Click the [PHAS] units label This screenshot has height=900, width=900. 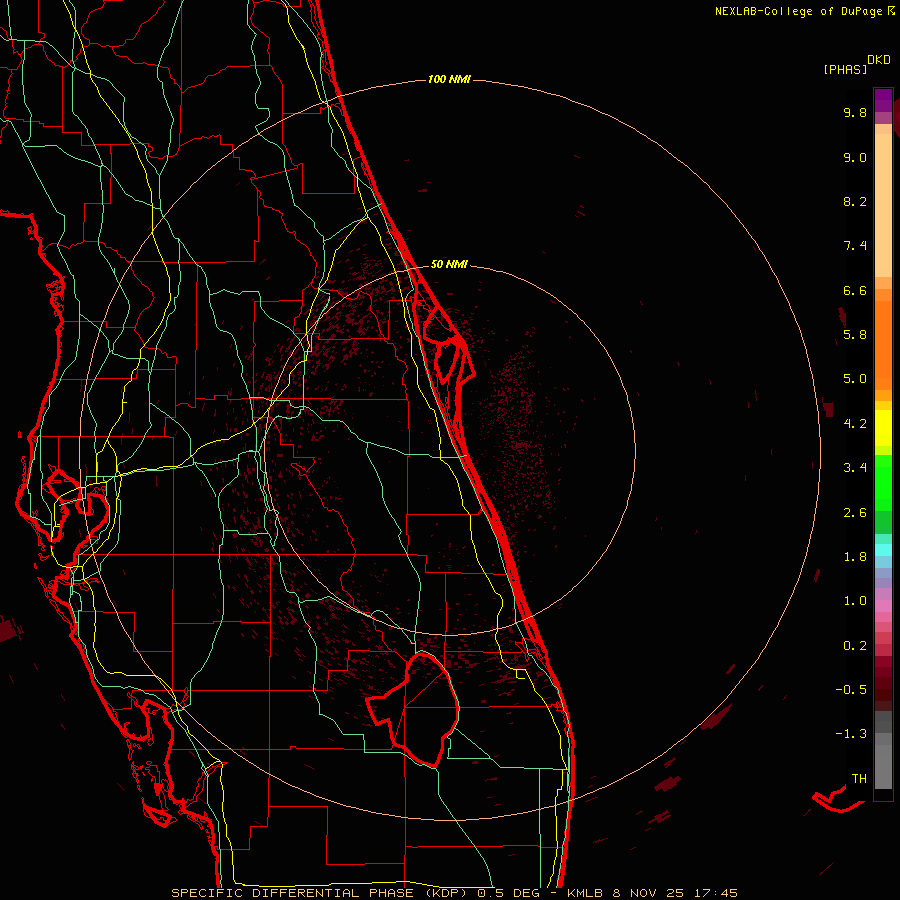pyautogui.click(x=845, y=70)
